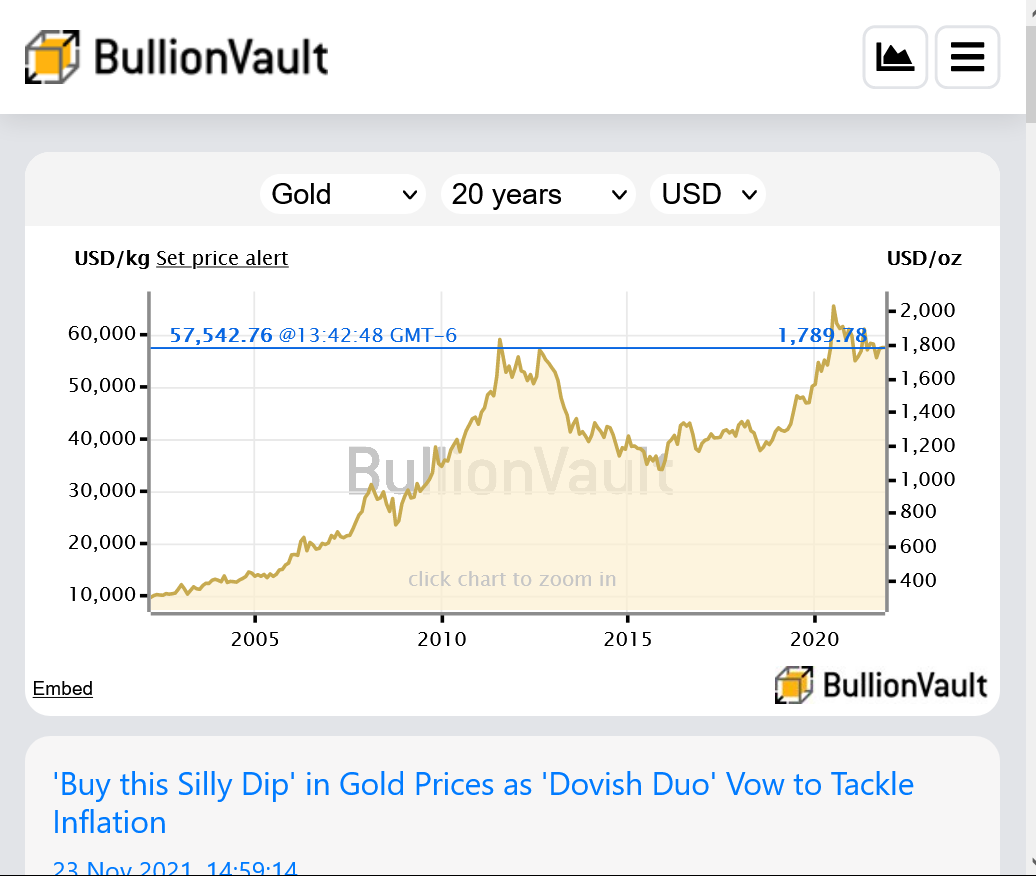Screen dimensions: 1036x883
Task: Click the 2010 x-axis label
Action: [442, 639]
